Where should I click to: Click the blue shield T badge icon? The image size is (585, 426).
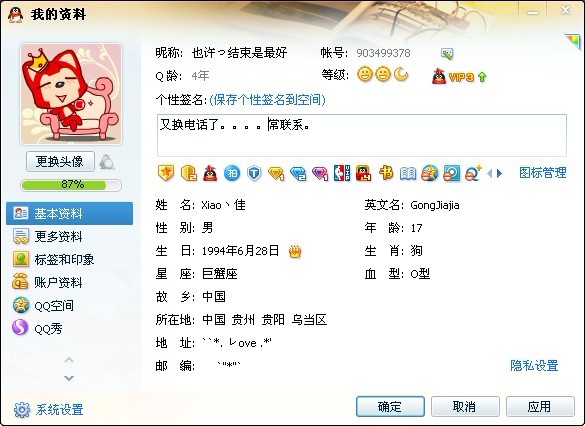[254, 173]
